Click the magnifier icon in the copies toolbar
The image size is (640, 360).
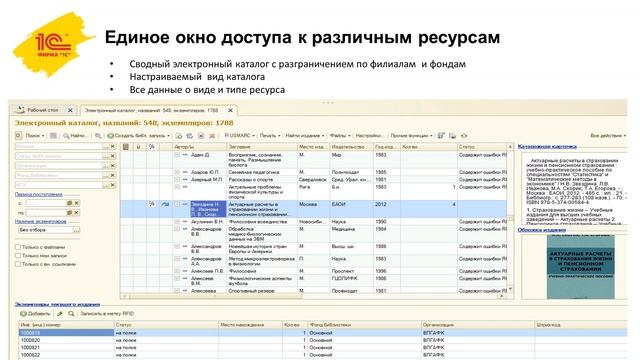[x=71, y=313]
